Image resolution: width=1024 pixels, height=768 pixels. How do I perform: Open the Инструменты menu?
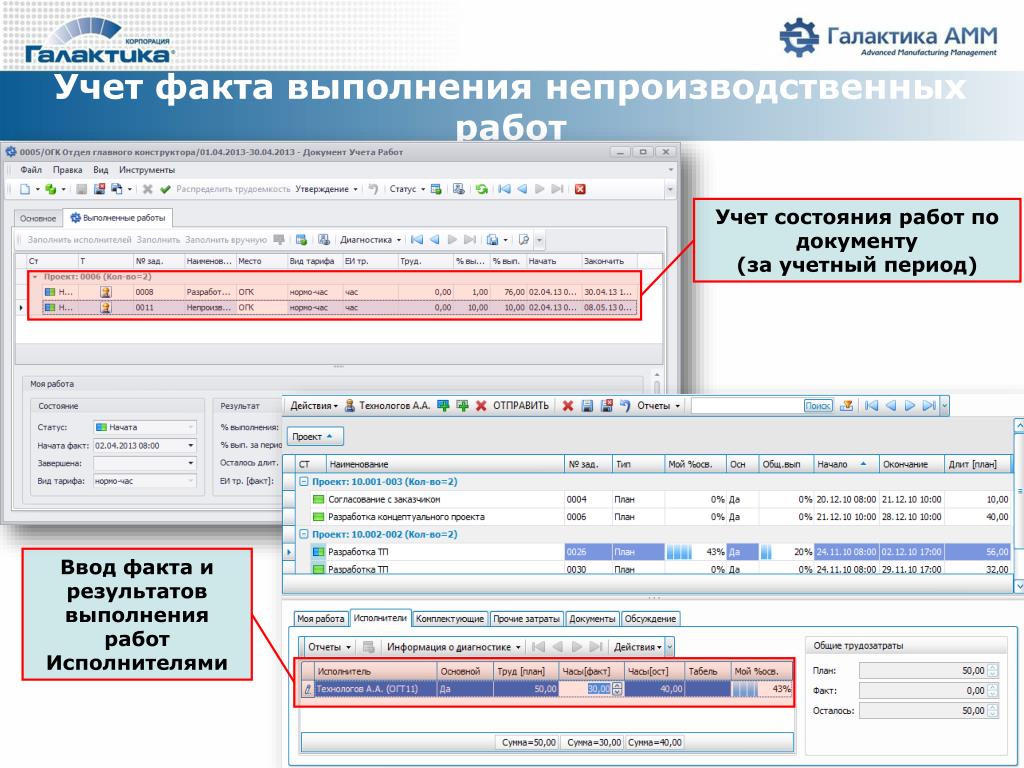[x=147, y=170]
